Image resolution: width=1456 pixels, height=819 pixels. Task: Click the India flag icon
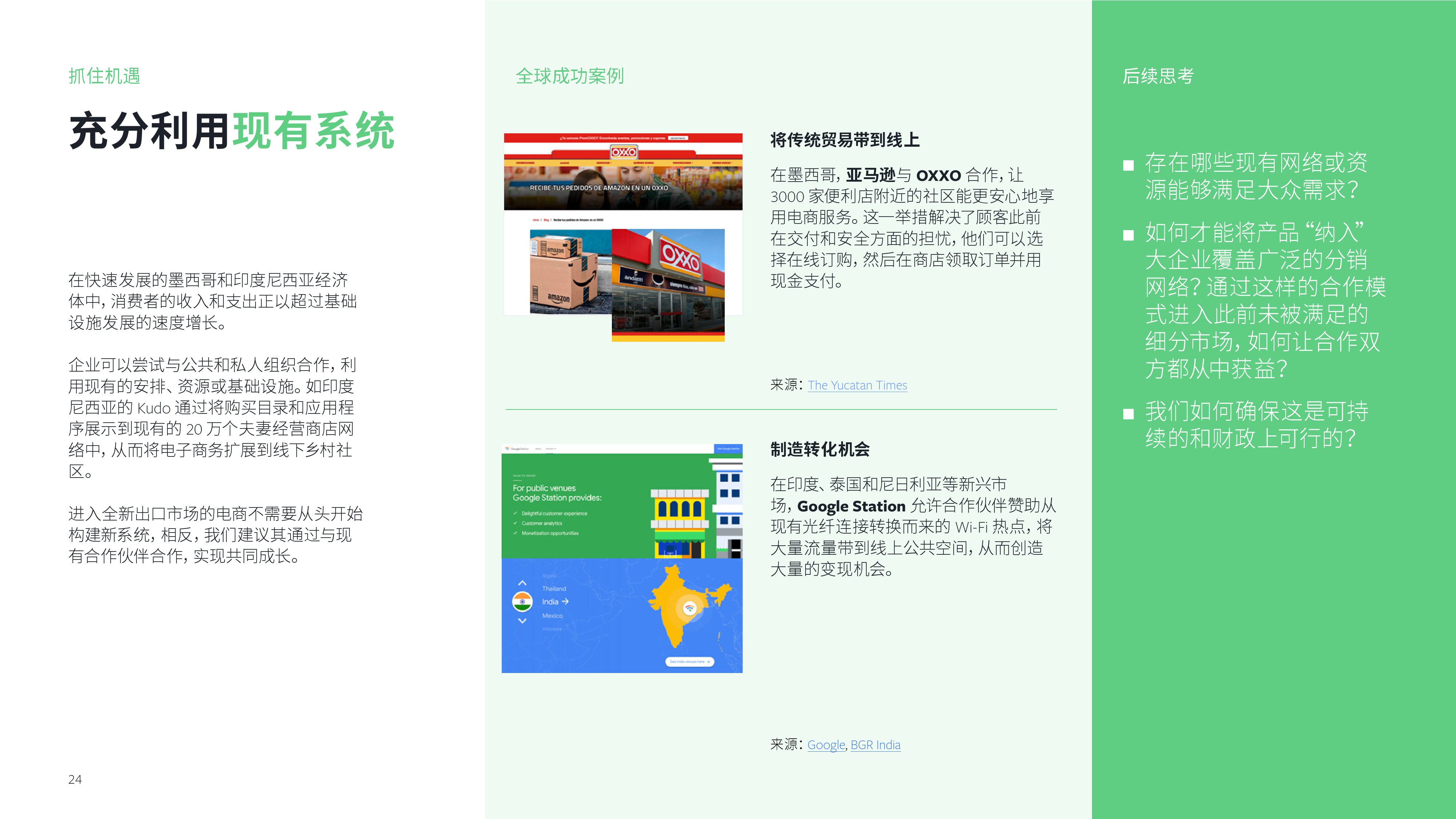pos(522,601)
